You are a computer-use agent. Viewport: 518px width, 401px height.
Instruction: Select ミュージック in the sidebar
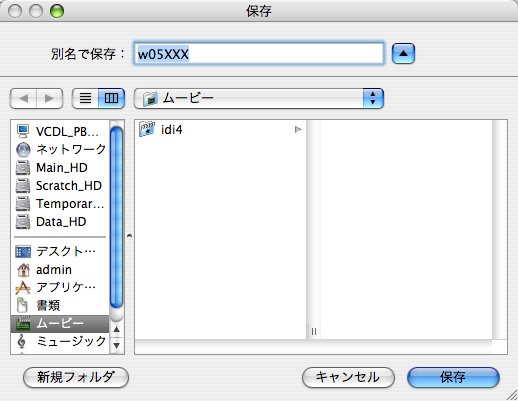click(60, 341)
